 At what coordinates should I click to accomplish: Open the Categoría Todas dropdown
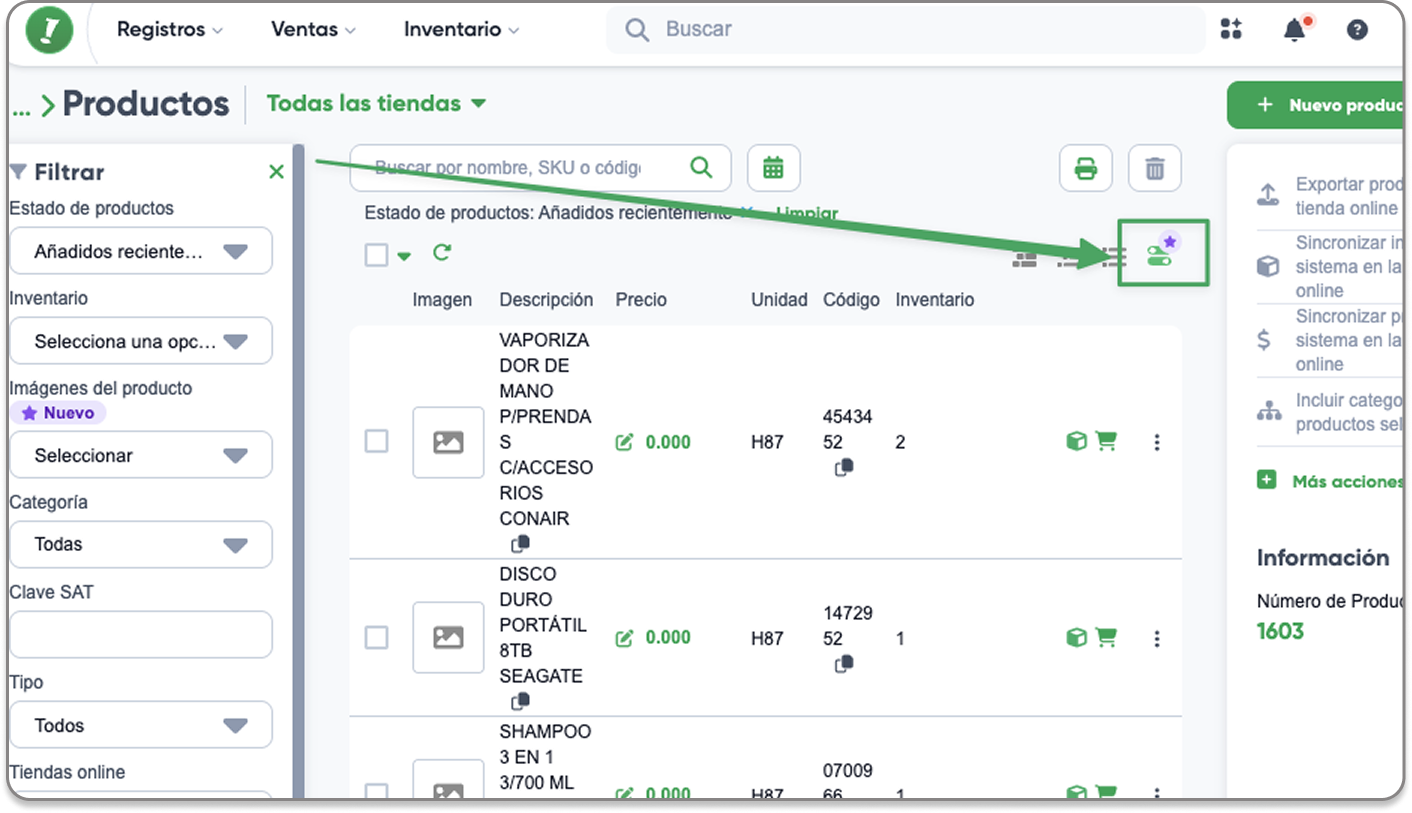(x=141, y=544)
